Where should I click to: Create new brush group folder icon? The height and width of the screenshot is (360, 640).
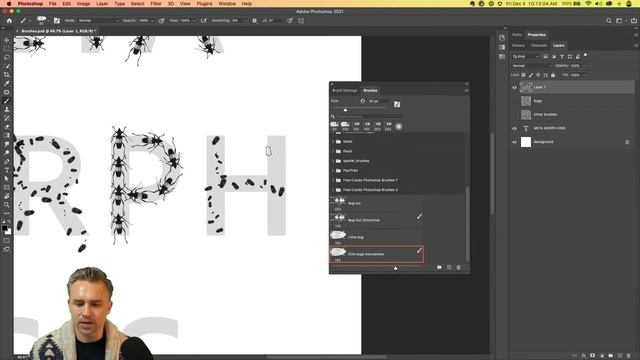(x=439, y=267)
